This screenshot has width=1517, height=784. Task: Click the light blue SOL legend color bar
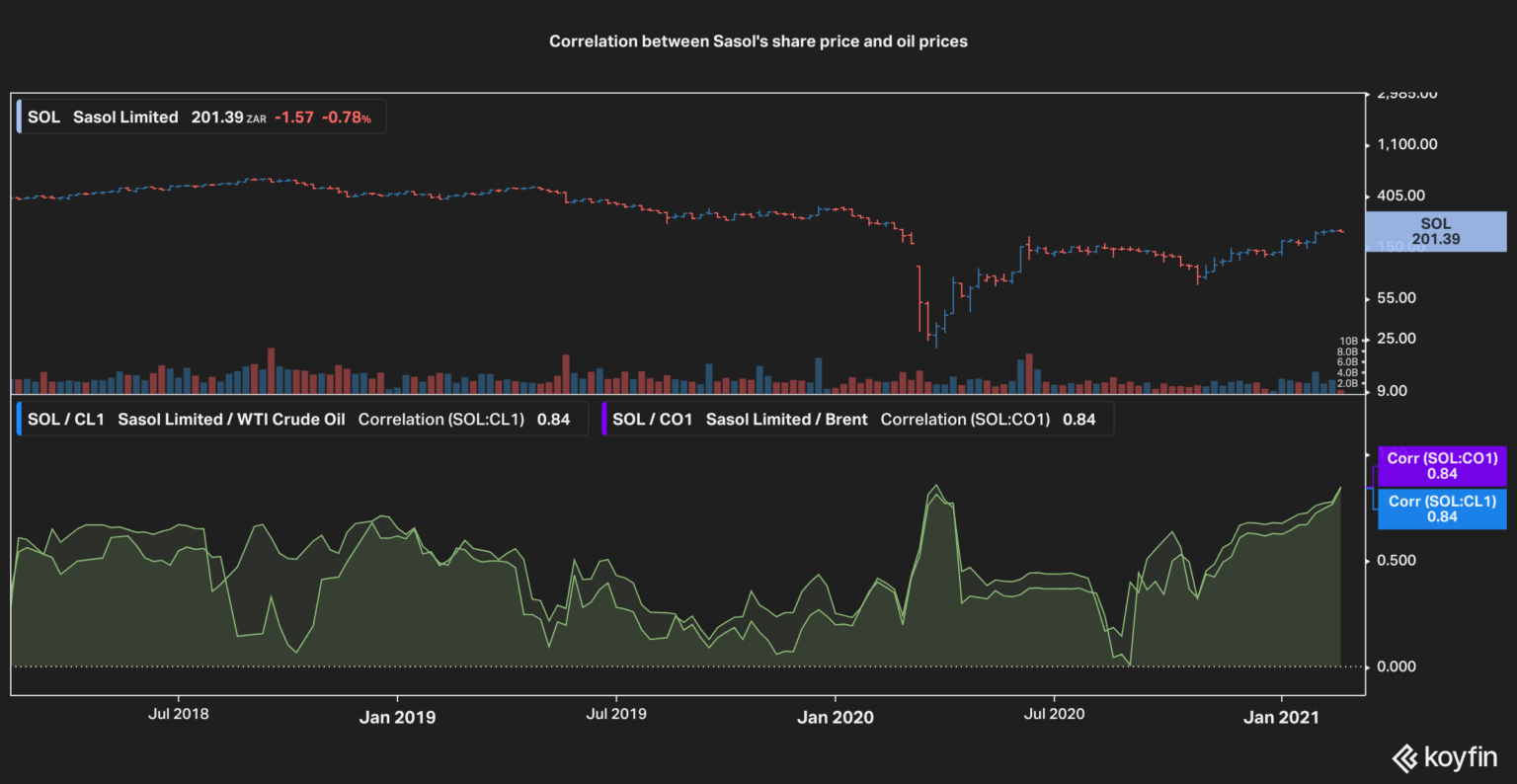click(19, 117)
